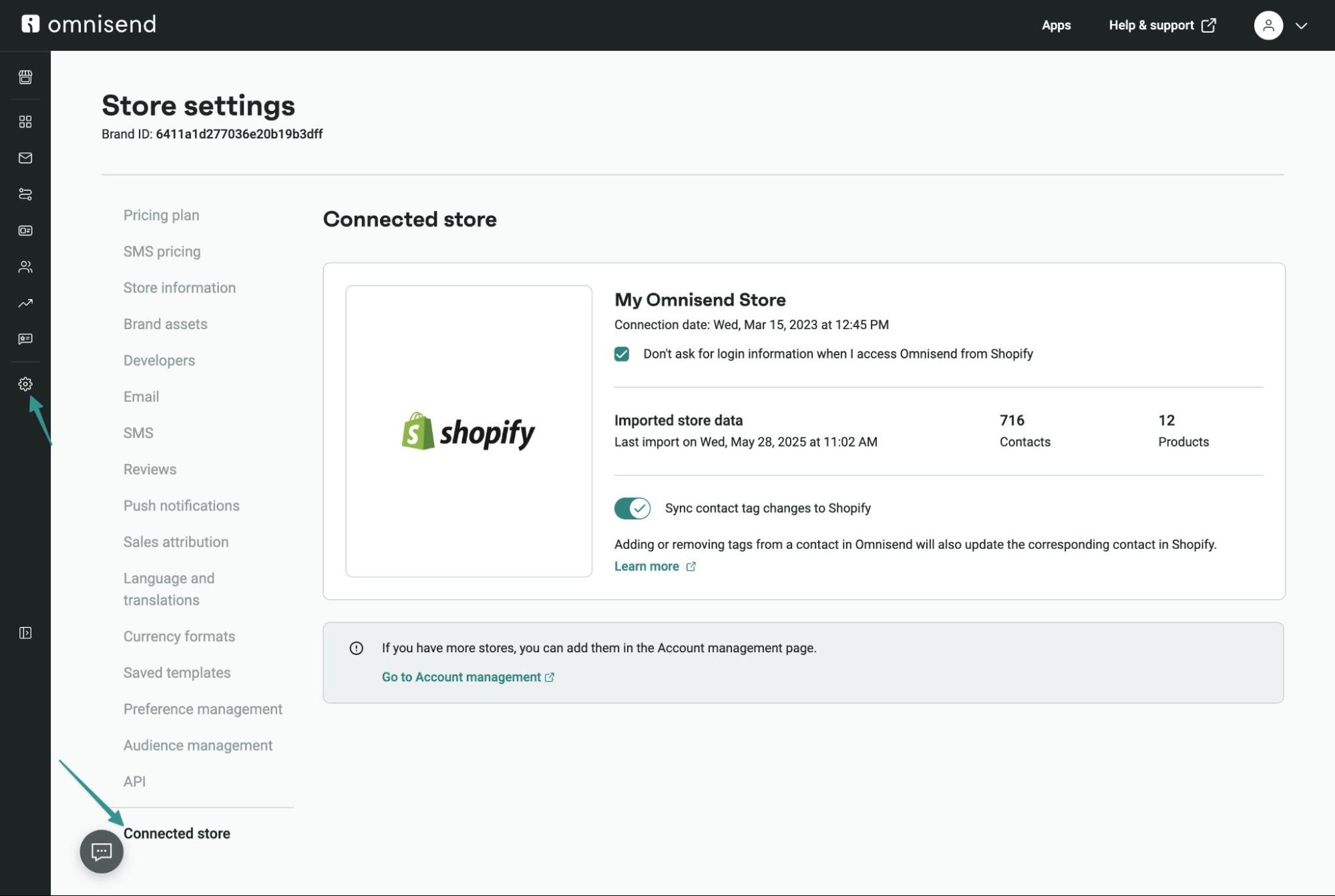Open Help & support link
Screen dimensions: 1335x896
pyautogui.click(x=1162, y=25)
